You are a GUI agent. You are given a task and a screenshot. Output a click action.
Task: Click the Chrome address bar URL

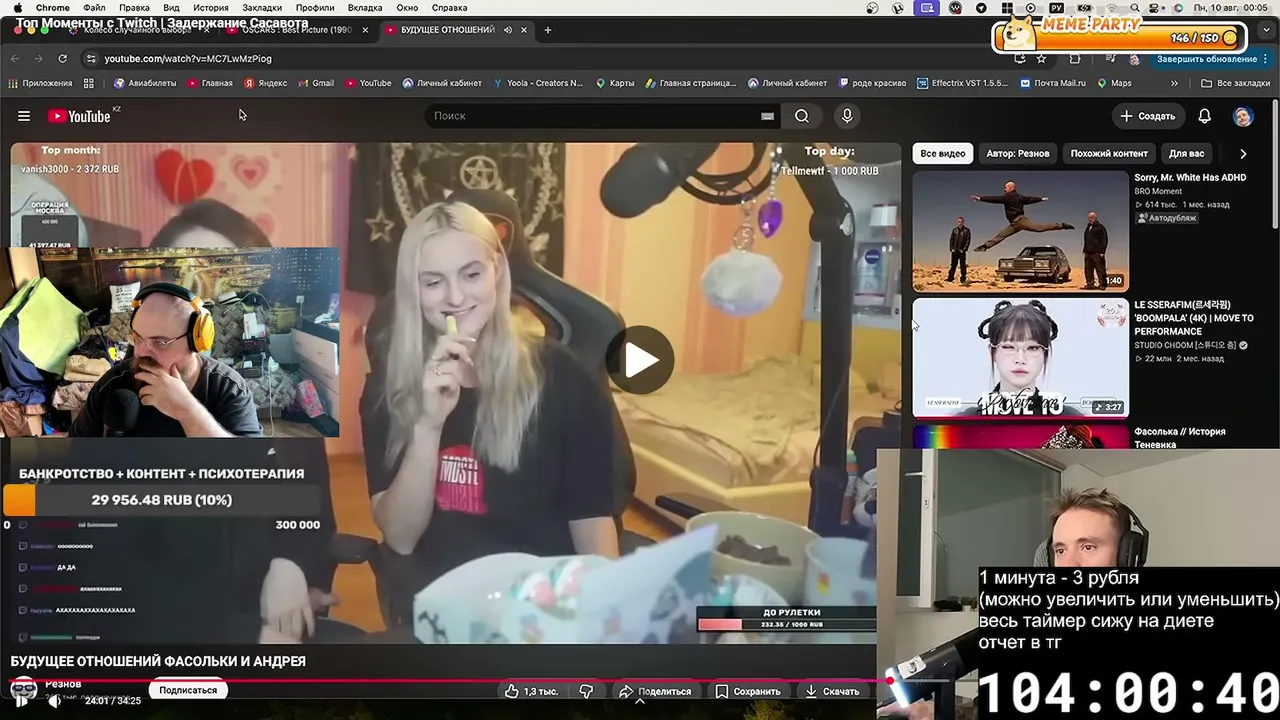point(188,59)
